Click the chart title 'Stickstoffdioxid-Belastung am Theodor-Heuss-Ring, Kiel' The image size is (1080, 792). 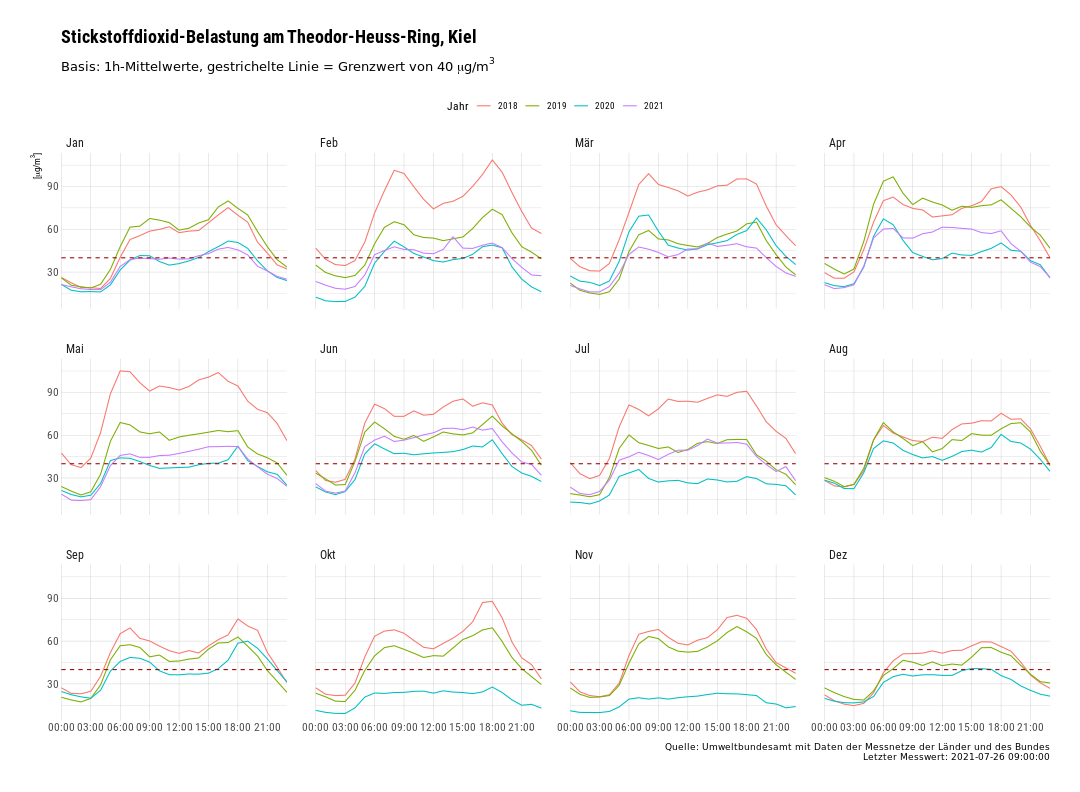point(268,37)
